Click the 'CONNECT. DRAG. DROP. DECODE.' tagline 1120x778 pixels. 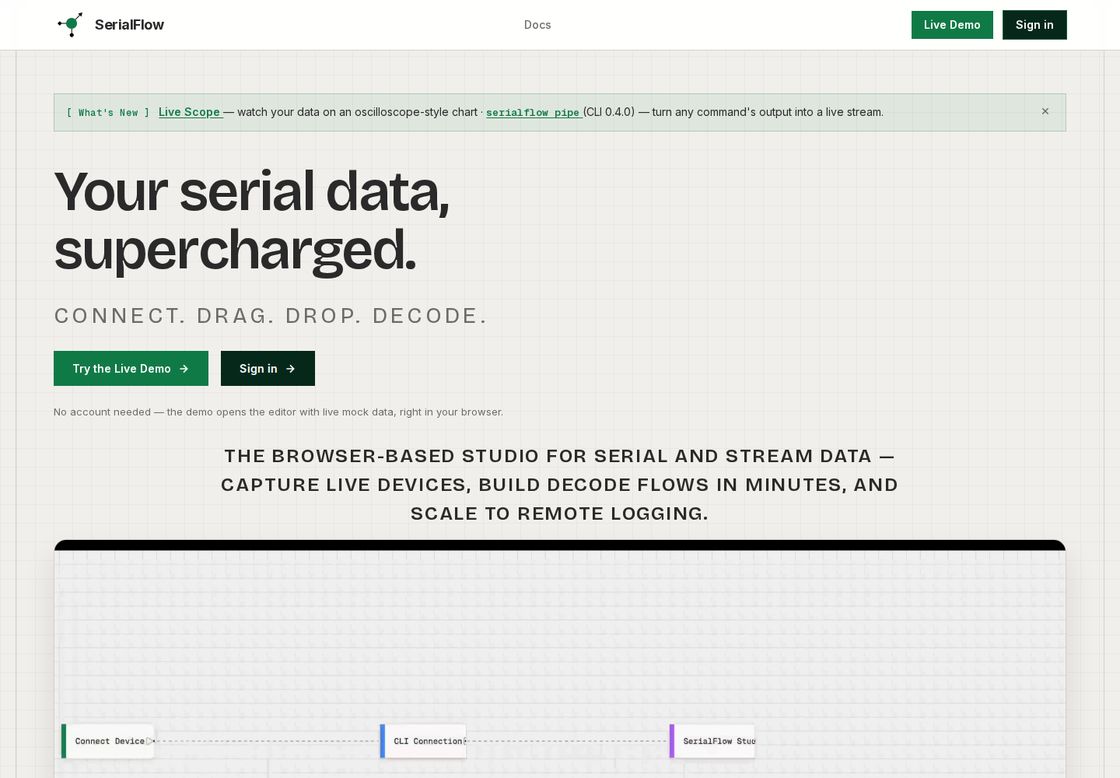click(271, 316)
